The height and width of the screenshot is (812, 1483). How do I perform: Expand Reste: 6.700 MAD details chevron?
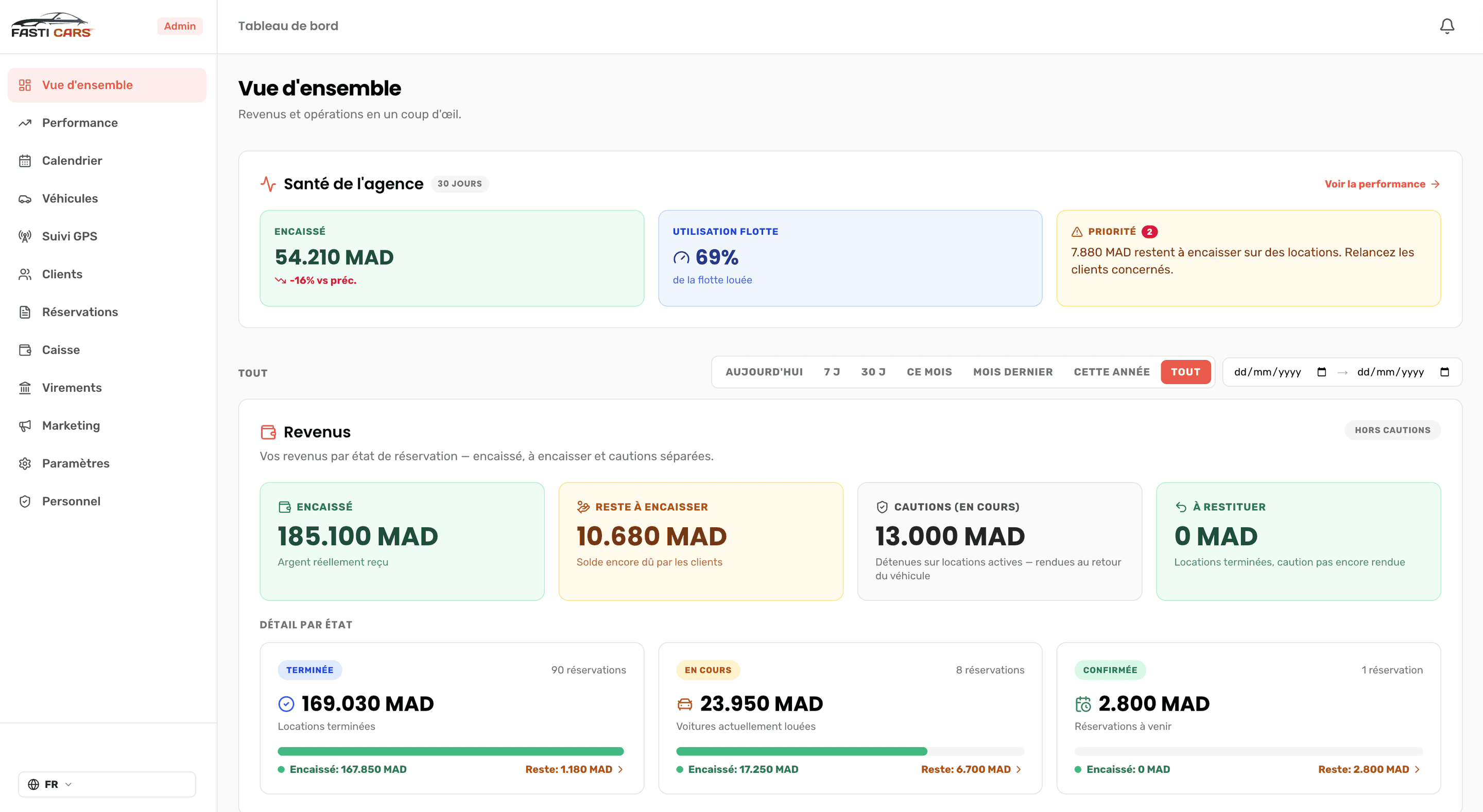click(1019, 769)
